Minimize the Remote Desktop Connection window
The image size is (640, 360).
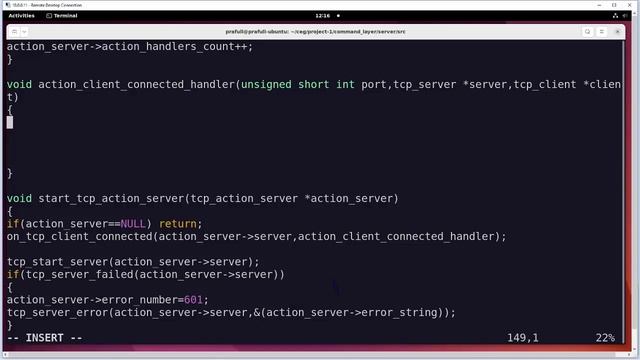coord(599,5)
